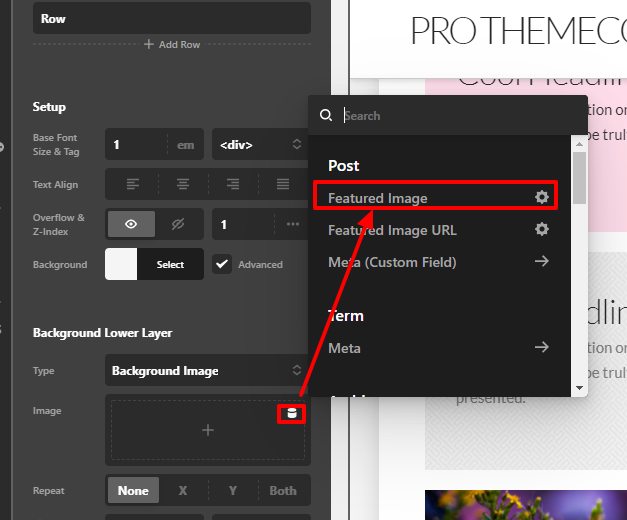Set overflow to visible eye icon

click(131, 224)
